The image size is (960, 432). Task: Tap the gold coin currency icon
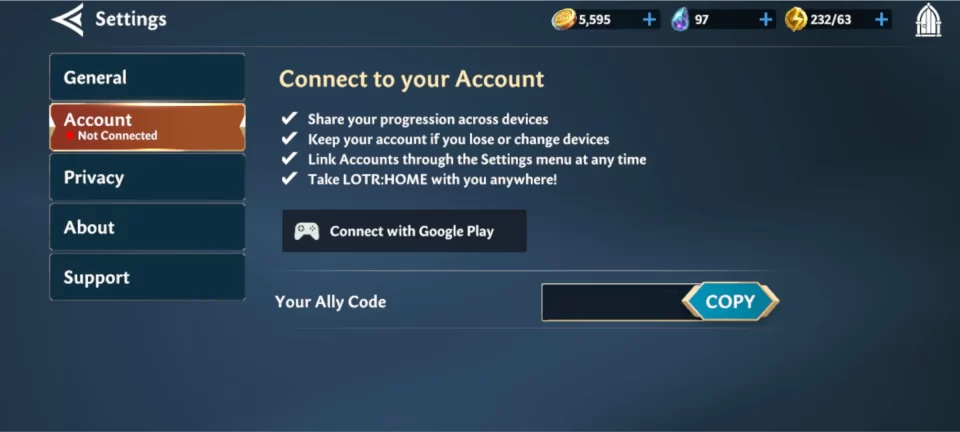563,20
